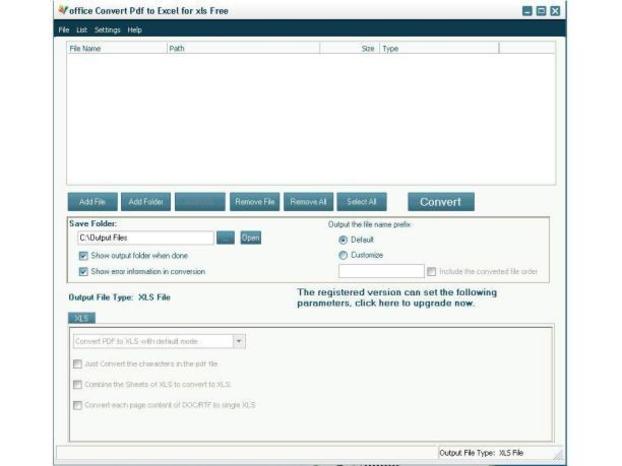
Task: Minimize the window using title bar button
Action: pos(527,11)
